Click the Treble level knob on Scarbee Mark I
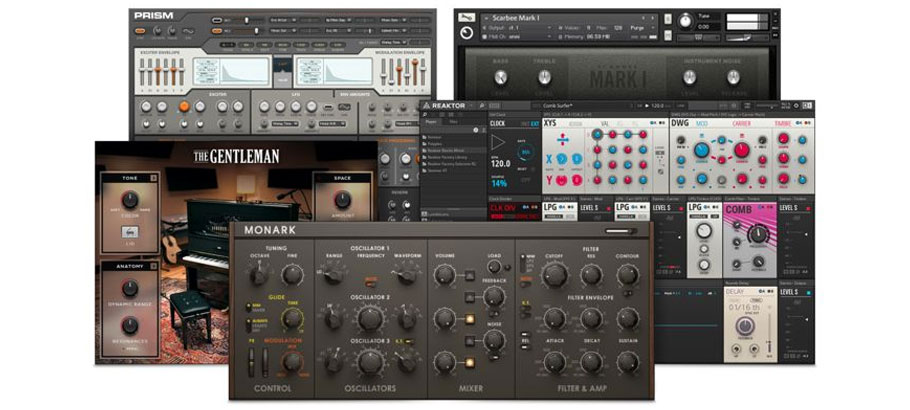 (x=544, y=77)
